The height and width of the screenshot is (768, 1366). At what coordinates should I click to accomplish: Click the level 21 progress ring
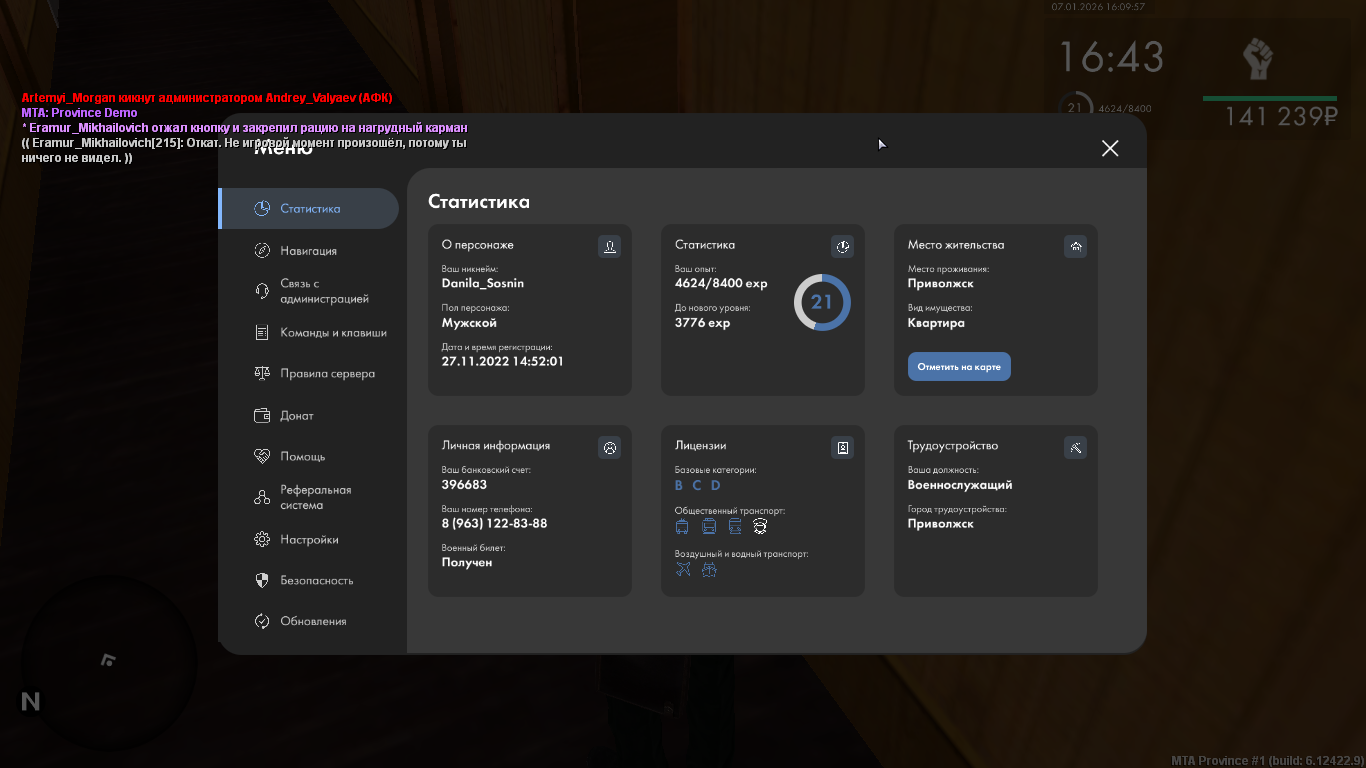click(x=822, y=301)
